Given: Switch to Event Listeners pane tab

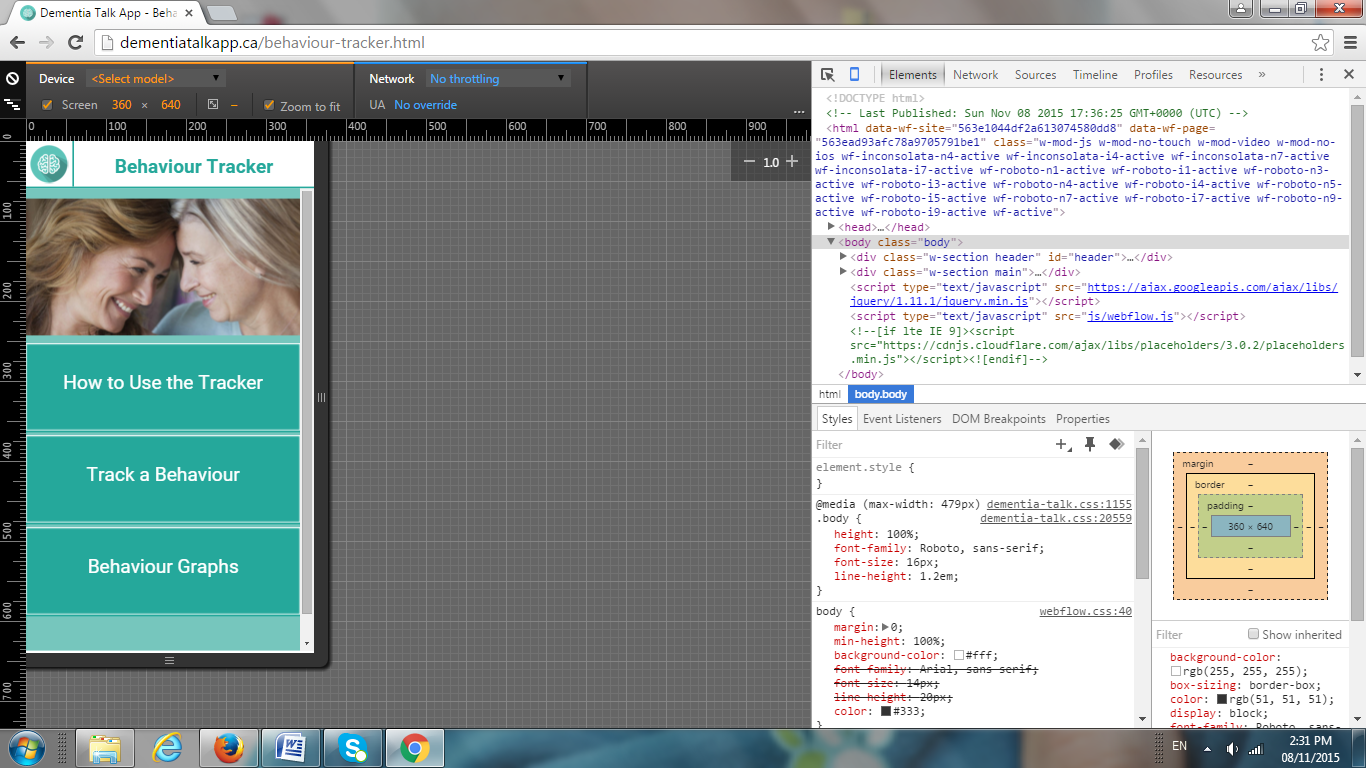Looking at the screenshot, I should pos(902,419).
